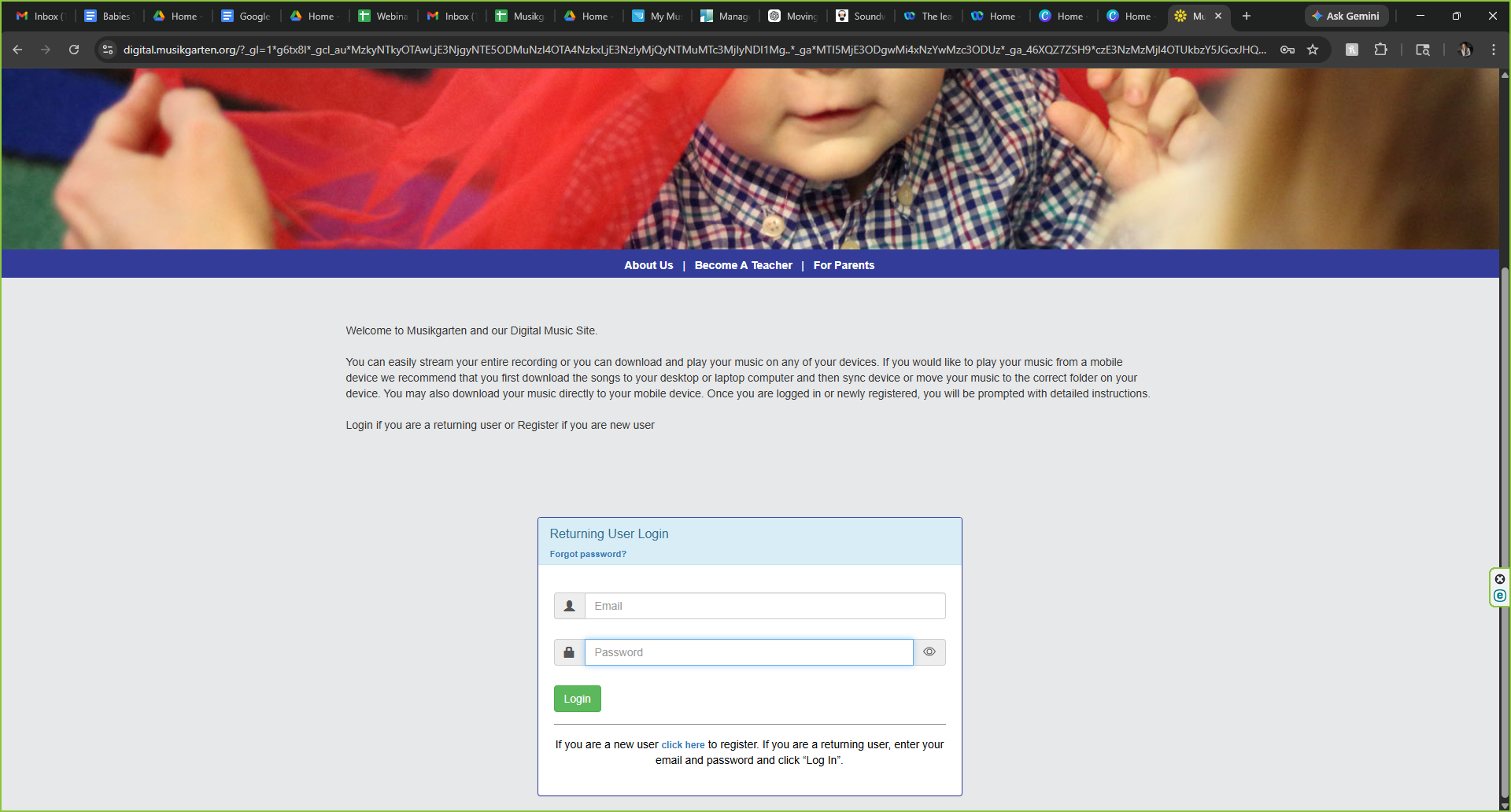1511x812 pixels.
Task: Bookmark this page with the star icon
Action: (1313, 50)
